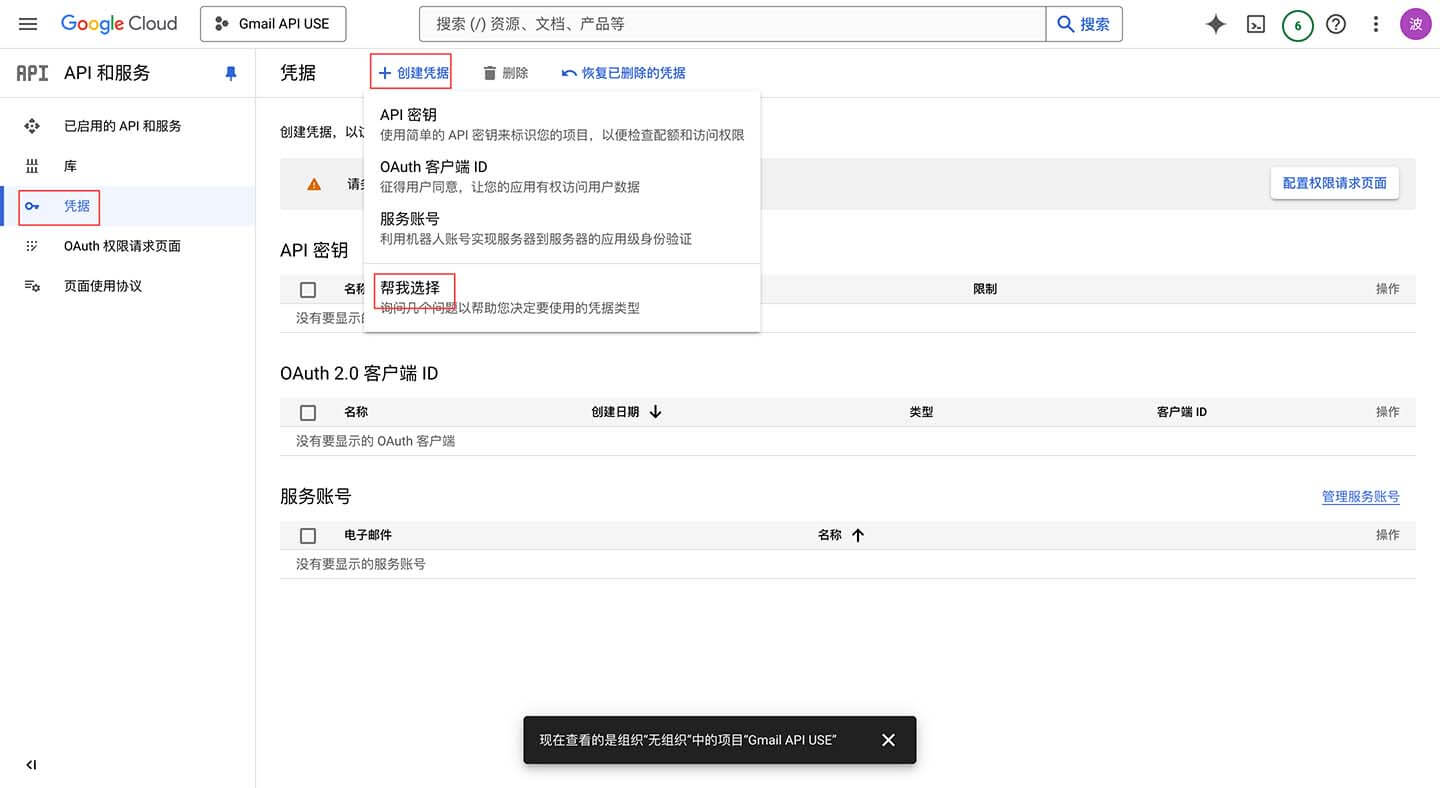Select all checkbox in OAuth 2.0 客户端 ID table
Image resolution: width=1440 pixels, height=788 pixels.
308,412
